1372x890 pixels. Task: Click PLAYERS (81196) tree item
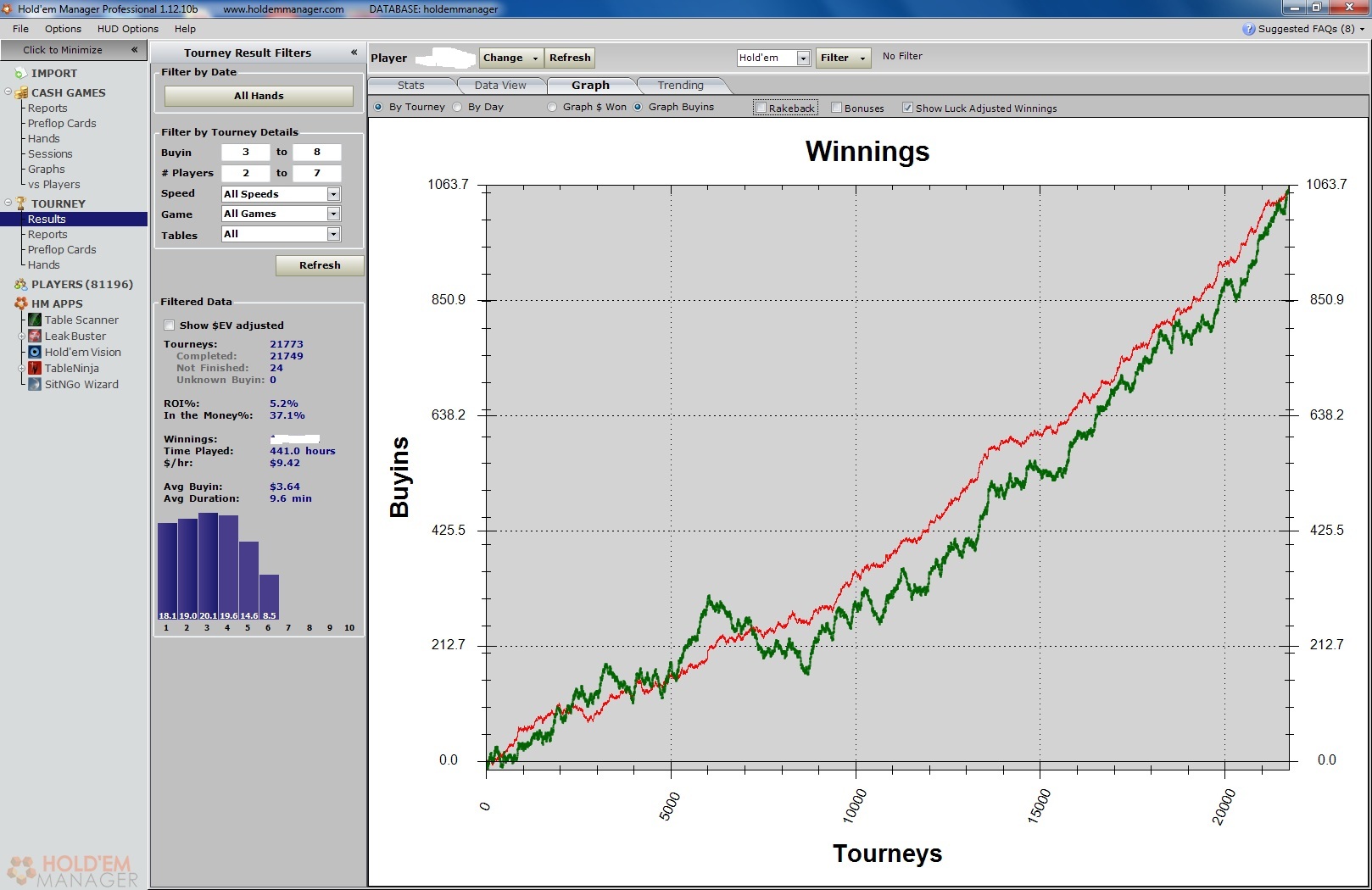click(81, 285)
